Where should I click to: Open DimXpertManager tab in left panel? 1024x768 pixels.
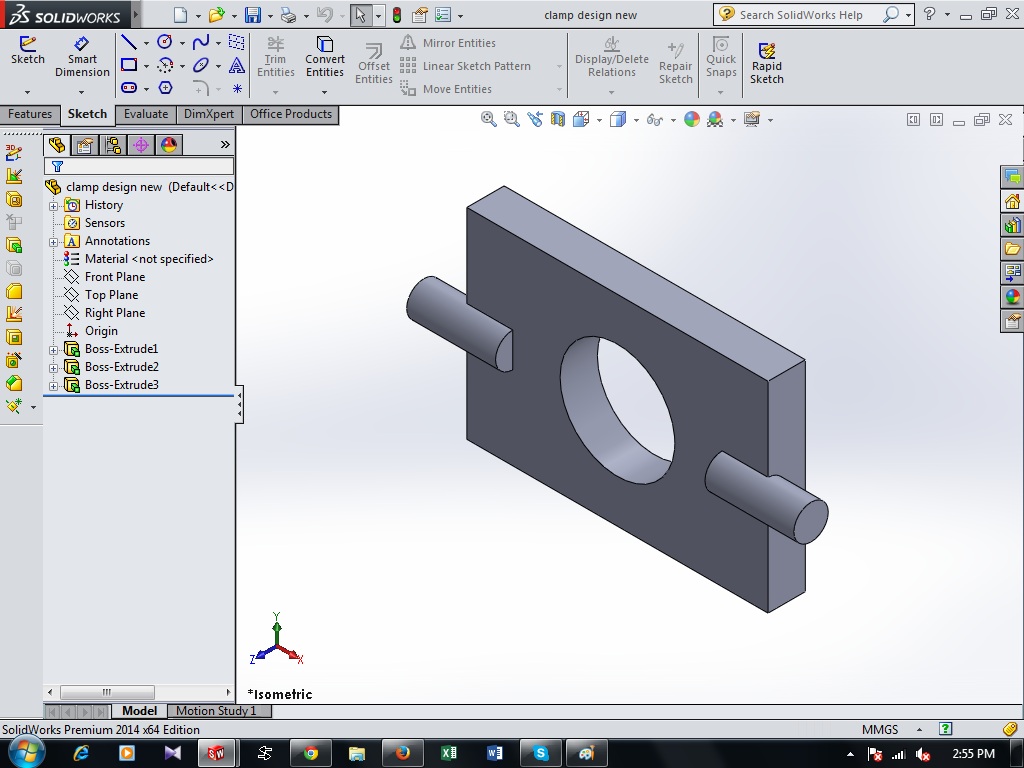(x=141, y=144)
